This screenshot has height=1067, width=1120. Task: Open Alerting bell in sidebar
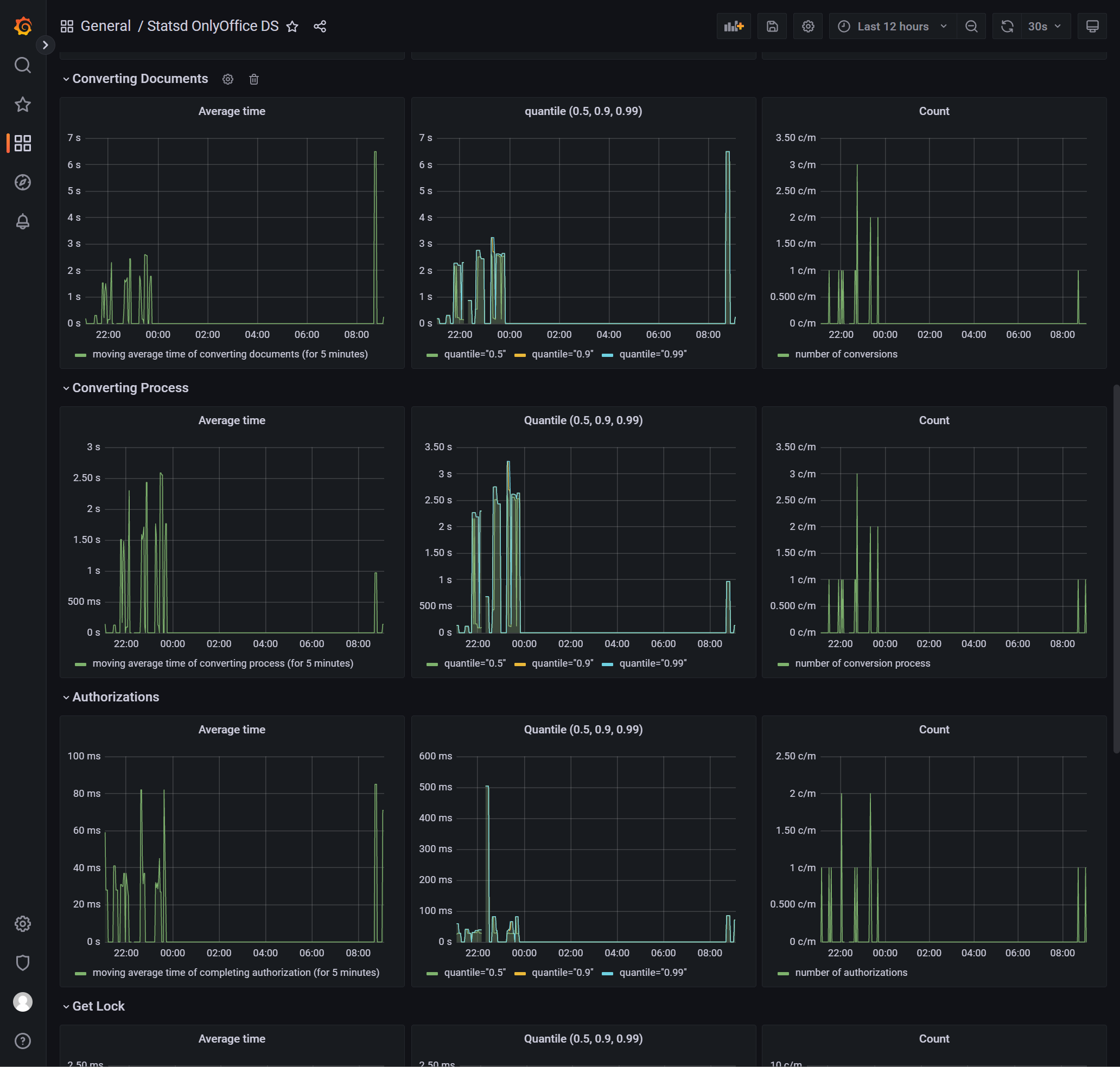tap(23, 221)
